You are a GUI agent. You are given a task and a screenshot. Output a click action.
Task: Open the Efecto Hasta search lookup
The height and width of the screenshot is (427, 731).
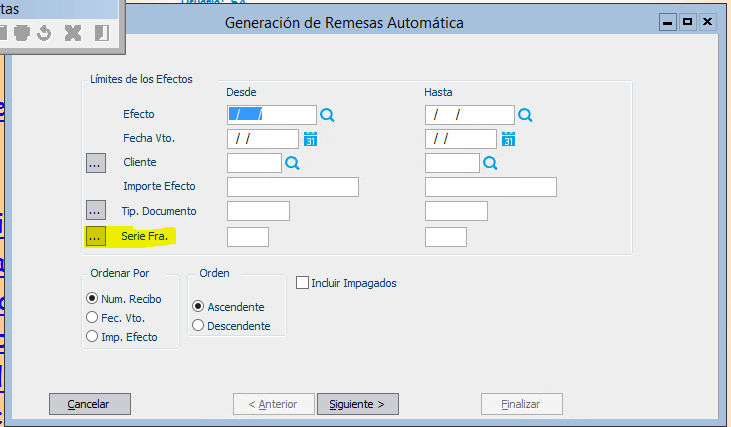525,115
